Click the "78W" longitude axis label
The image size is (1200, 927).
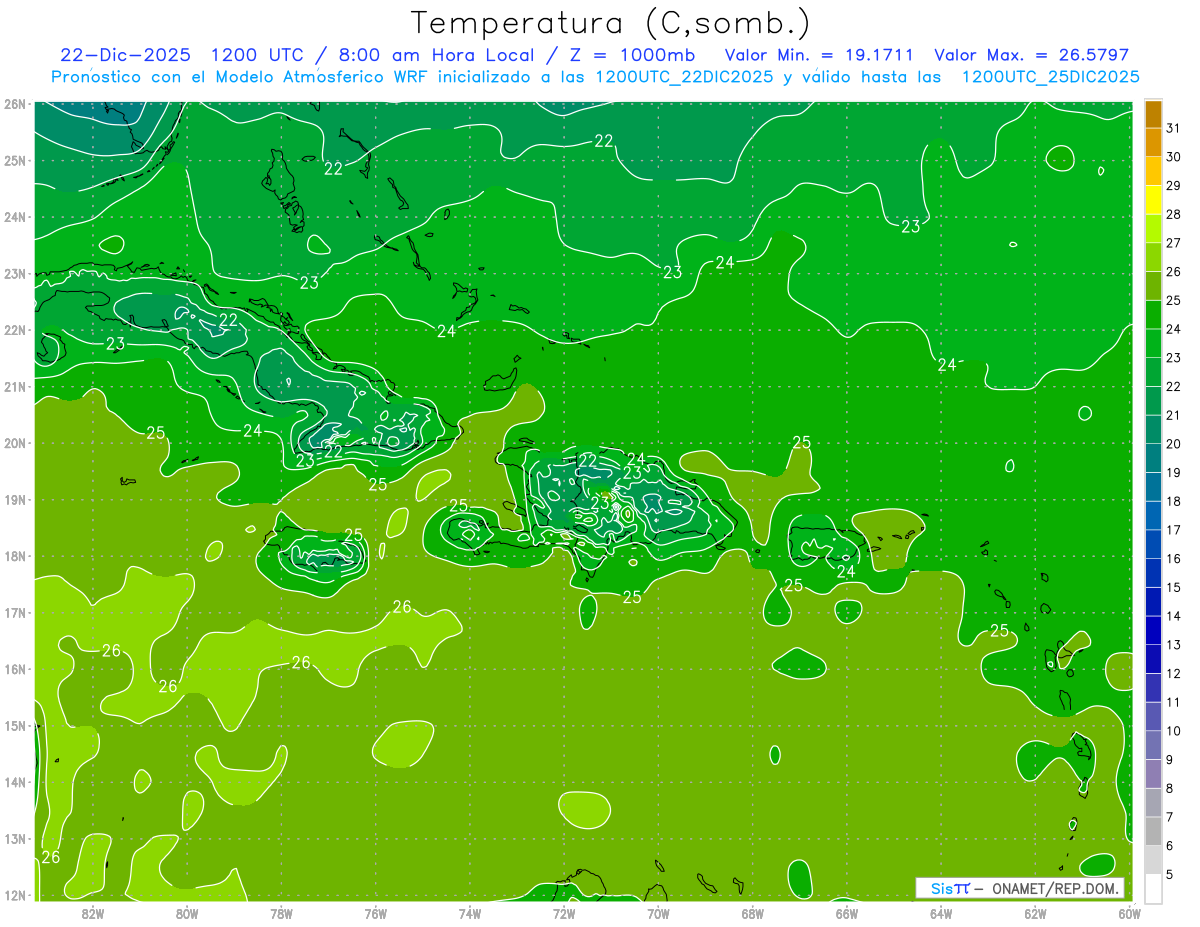coord(281,913)
